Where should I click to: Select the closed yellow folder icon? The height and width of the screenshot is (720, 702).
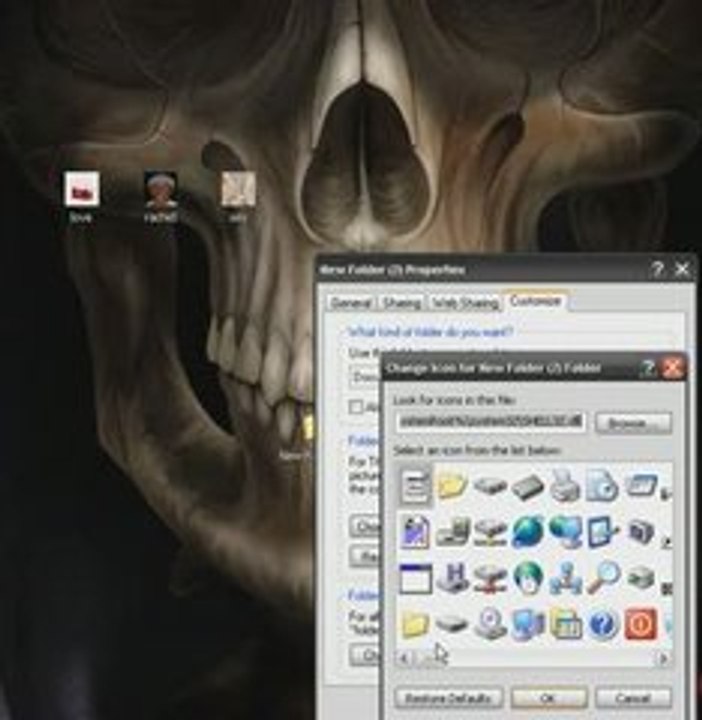(x=415, y=624)
